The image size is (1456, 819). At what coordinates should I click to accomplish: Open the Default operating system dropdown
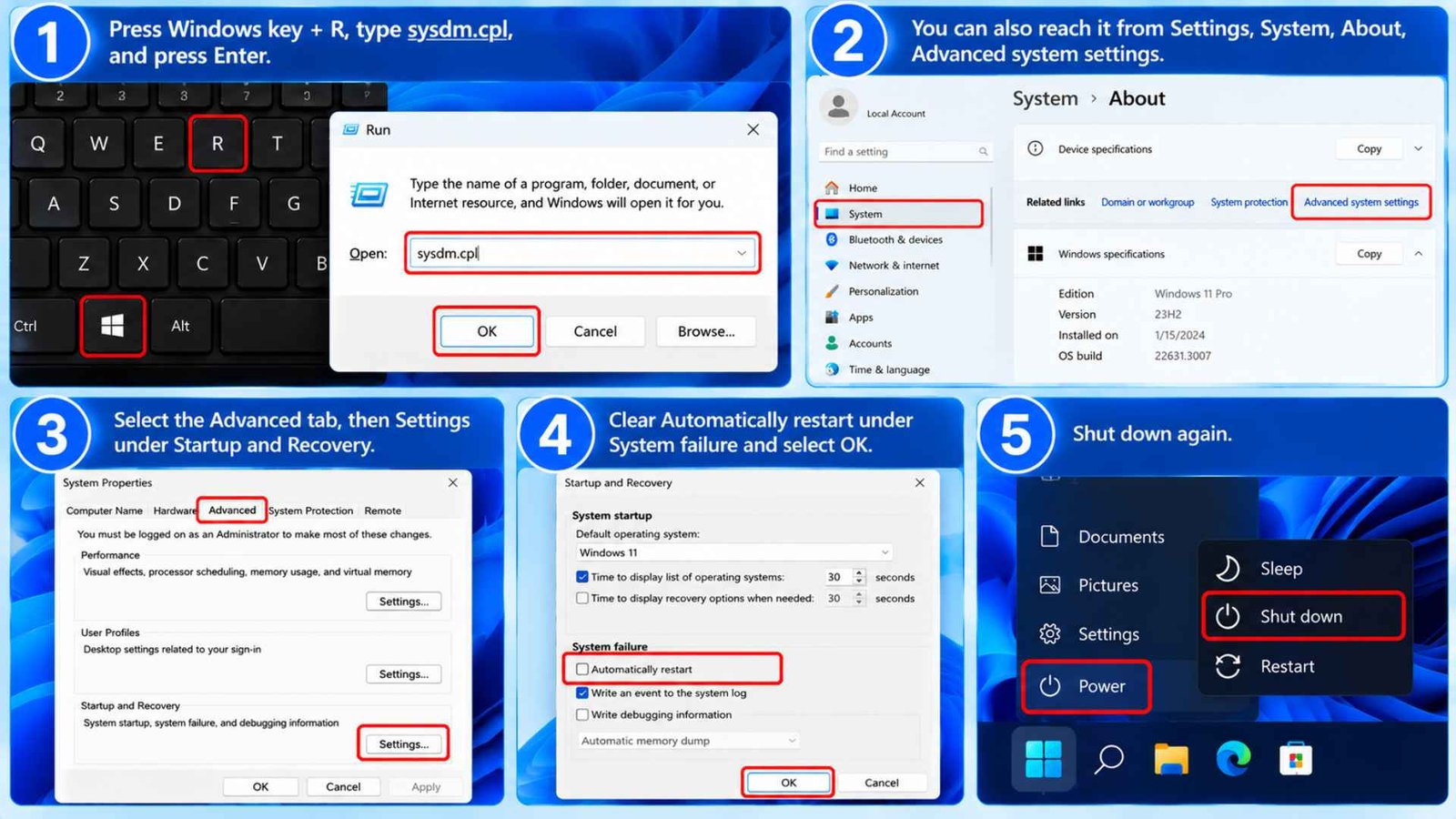(733, 553)
